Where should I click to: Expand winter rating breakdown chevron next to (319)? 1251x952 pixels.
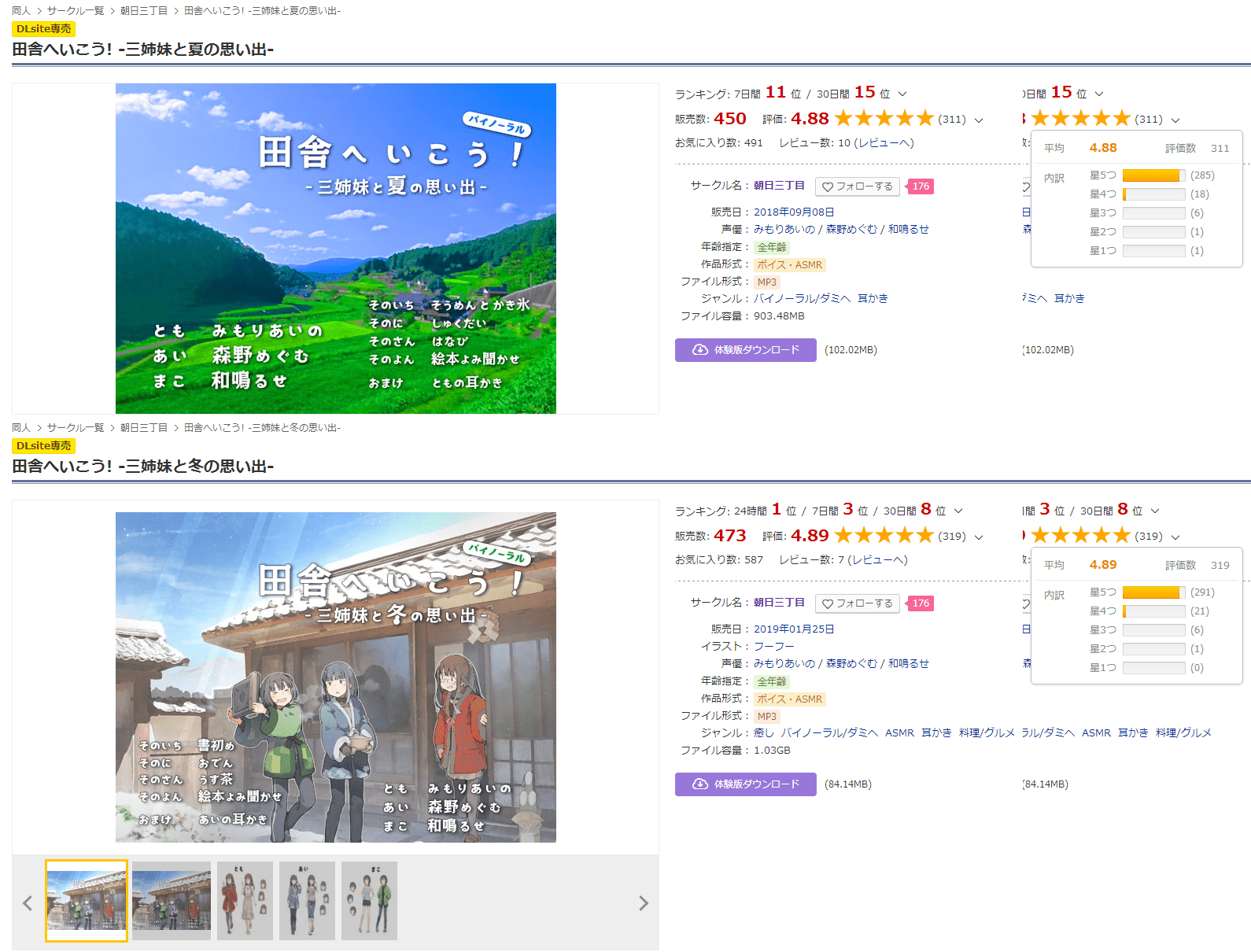click(979, 537)
